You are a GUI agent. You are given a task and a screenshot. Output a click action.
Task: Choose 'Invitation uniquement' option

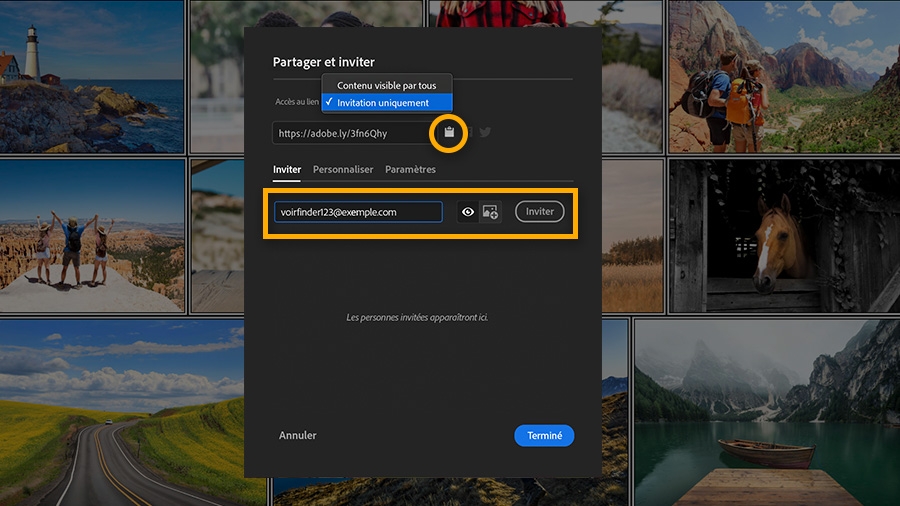click(387, 103)
